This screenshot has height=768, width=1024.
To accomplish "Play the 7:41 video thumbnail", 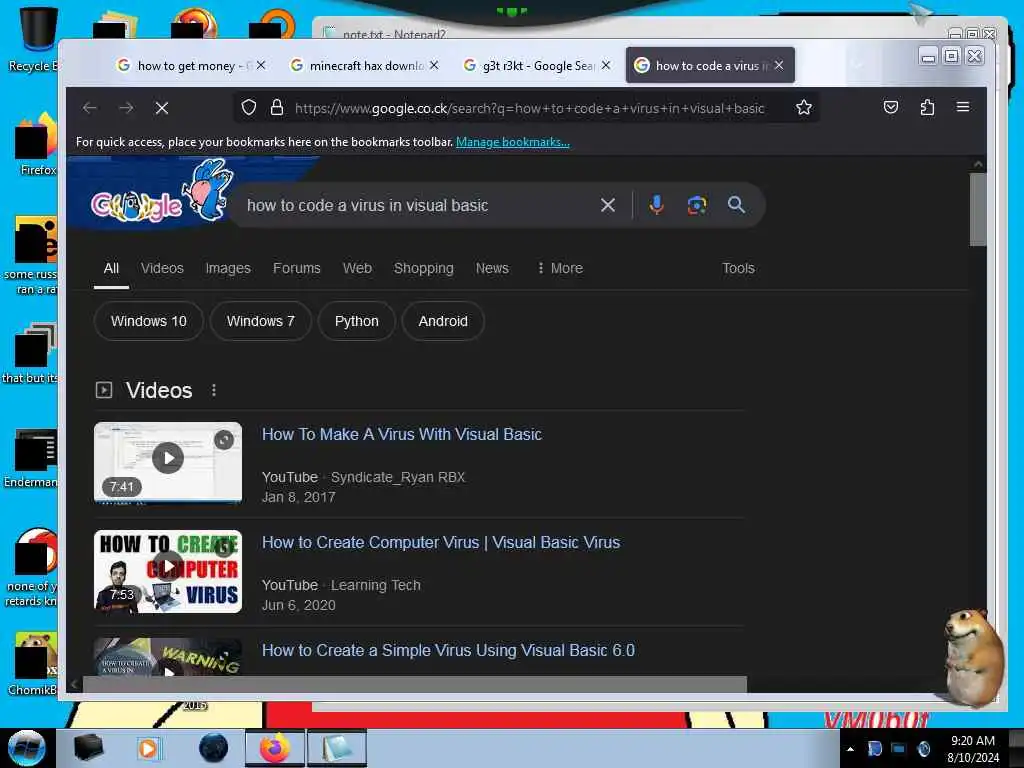I will [x=168, y=462].
